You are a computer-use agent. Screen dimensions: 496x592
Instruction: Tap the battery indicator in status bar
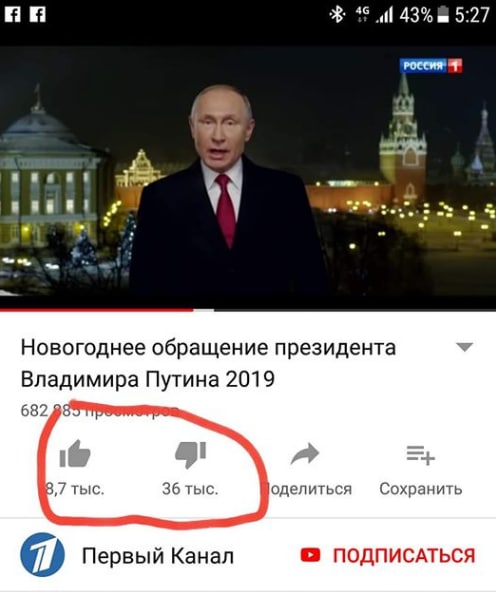click(442, 15)
